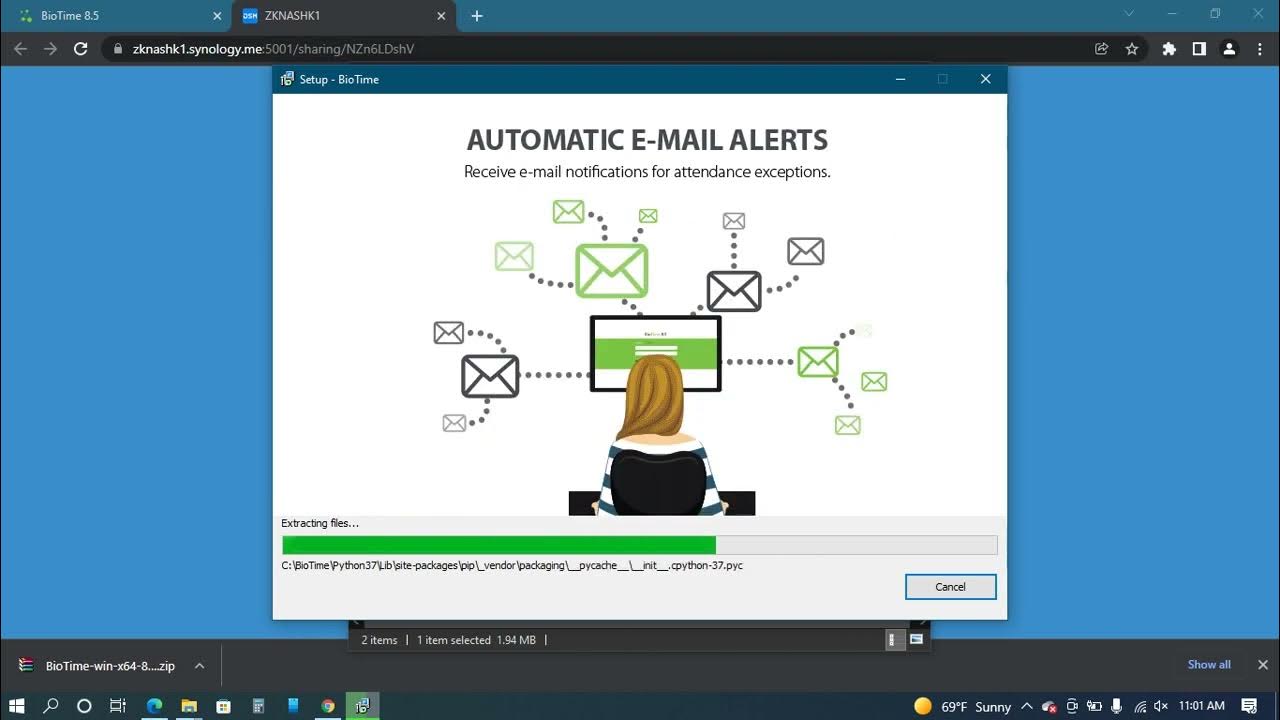Minimize the Setup - BioTime window
The width and height of the screenshot is (1280, 720).
[x=900, y=79]
